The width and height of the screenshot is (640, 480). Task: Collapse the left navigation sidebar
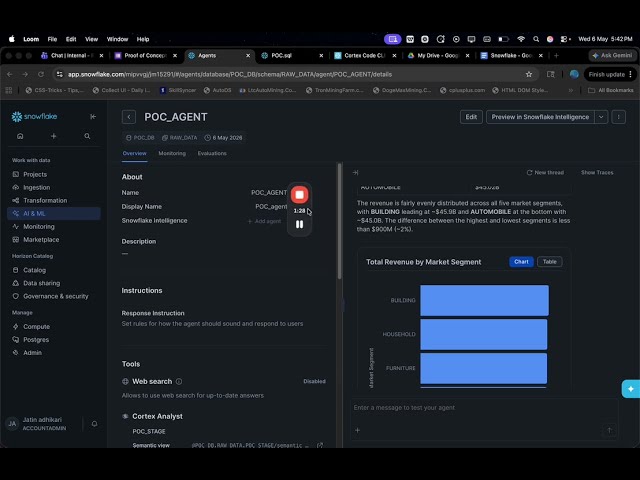click(93, 117)
